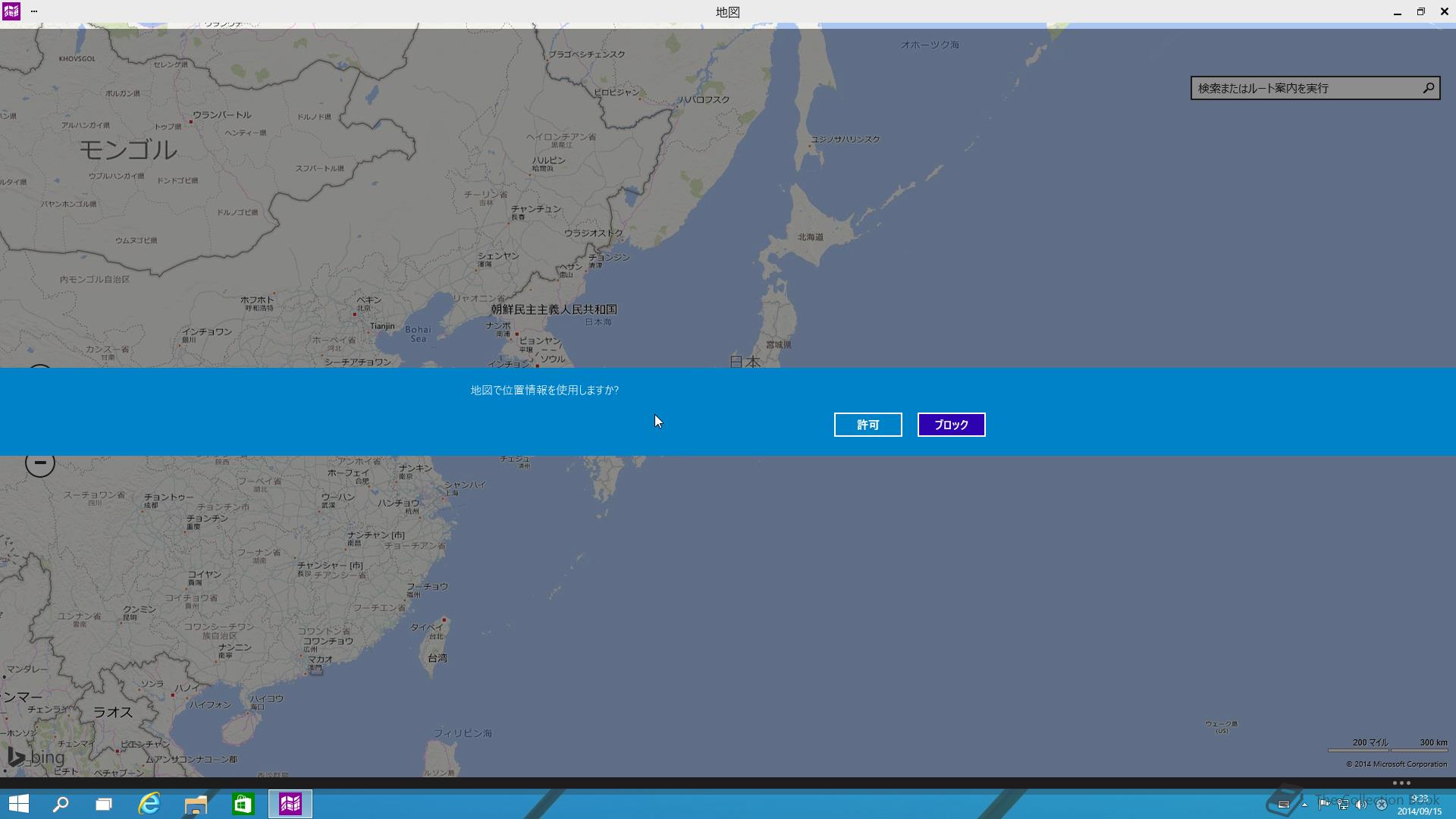Click the volume speaker tray icon
1456x819 pixels.
coord(1362,805)
